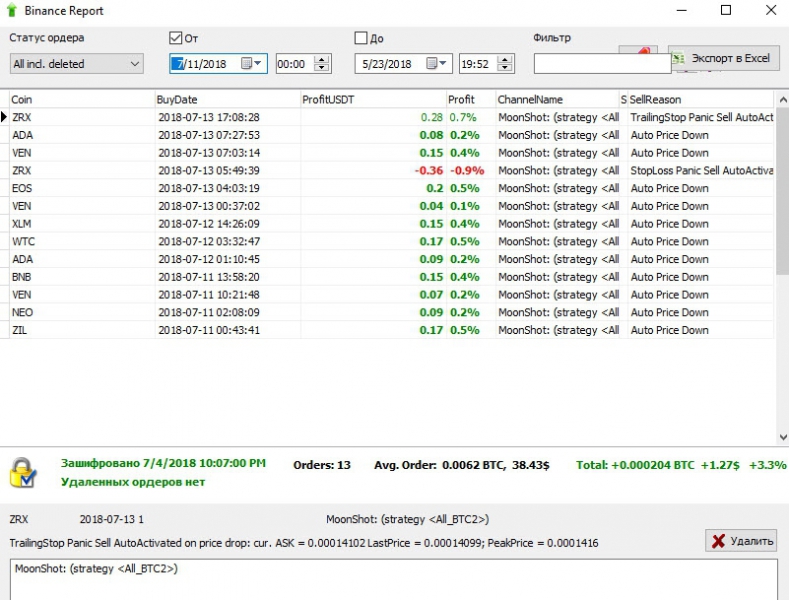Click the Orders: 13 summary text
The height and width of the screenshot is (600, 789).
click(x=322, y=465)
